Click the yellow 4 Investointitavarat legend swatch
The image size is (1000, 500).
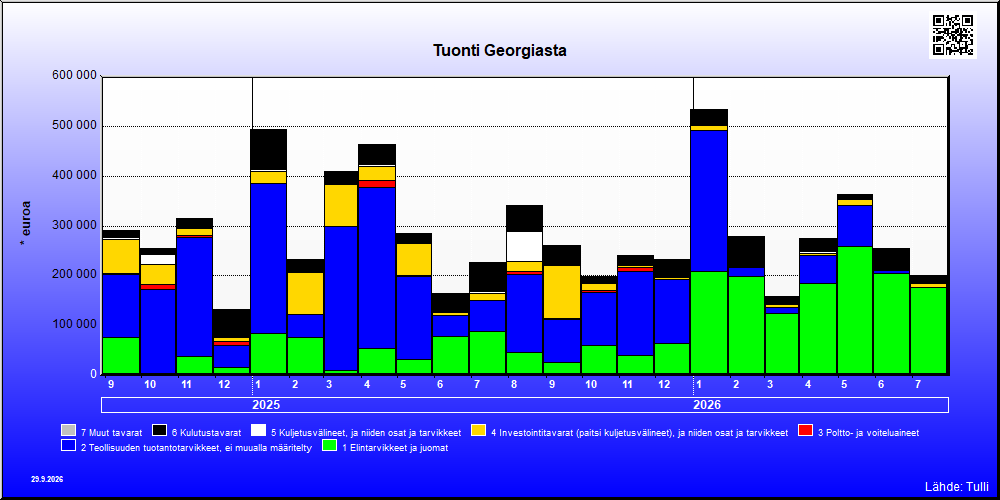(478, 430)
